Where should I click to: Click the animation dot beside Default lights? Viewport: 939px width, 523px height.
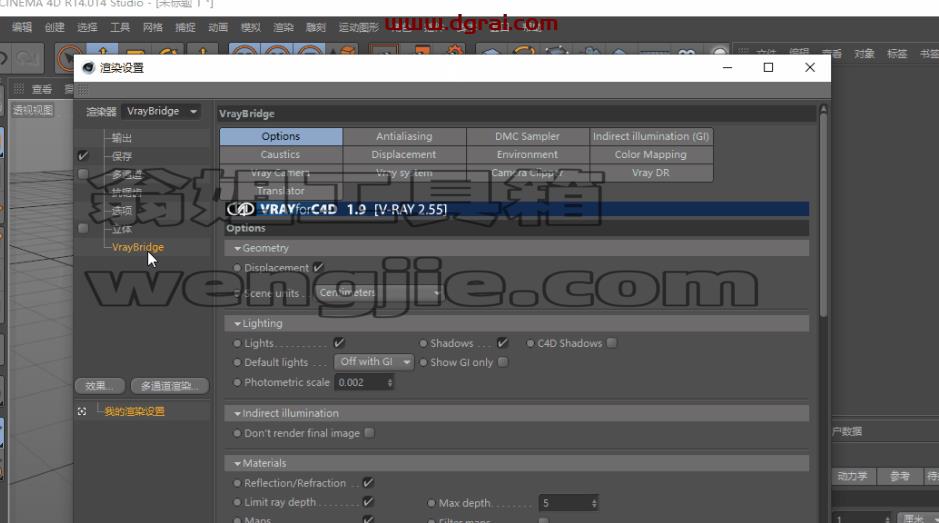pos(237,362)
